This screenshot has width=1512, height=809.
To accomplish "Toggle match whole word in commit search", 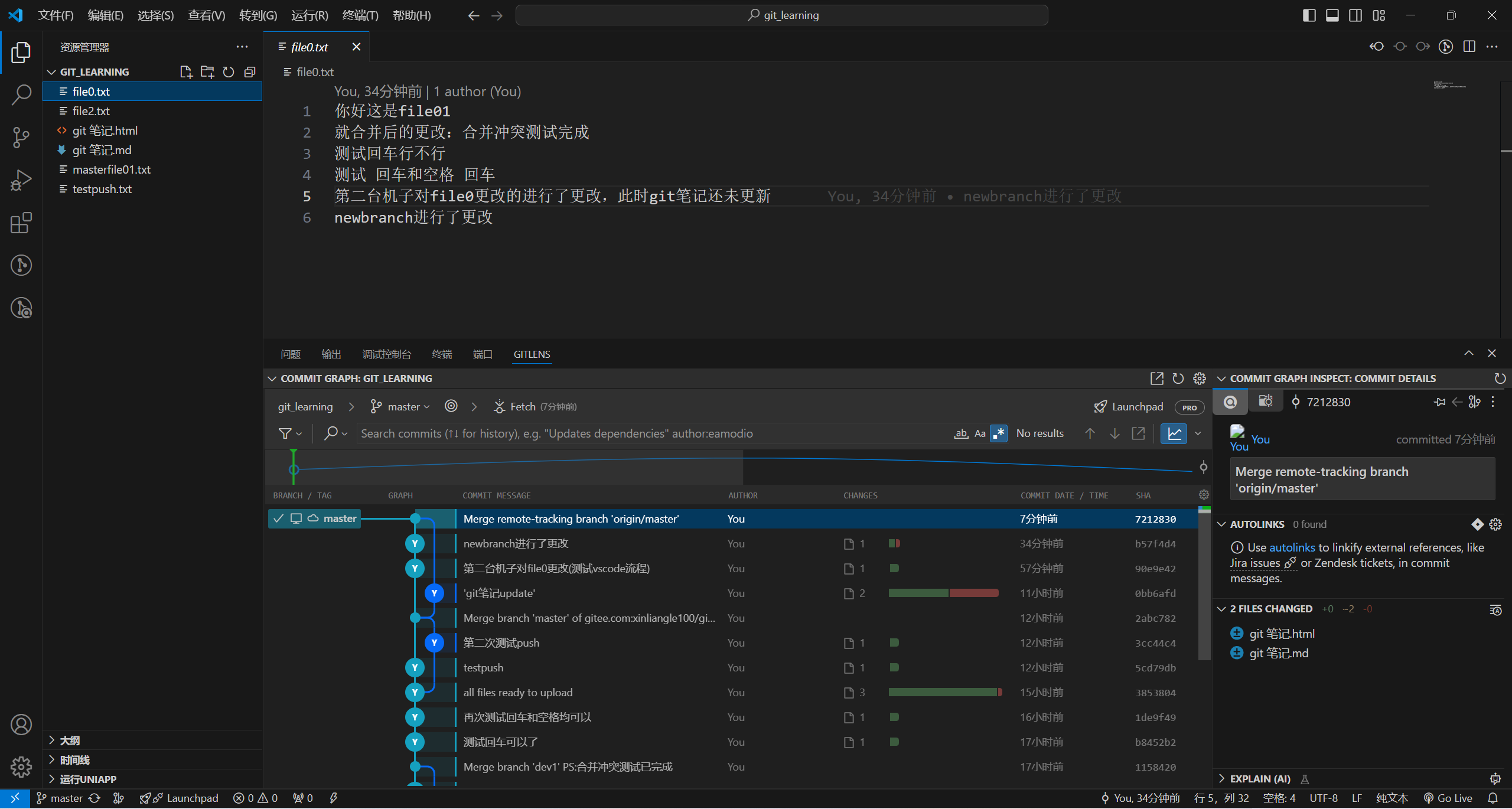I will 961,433.
